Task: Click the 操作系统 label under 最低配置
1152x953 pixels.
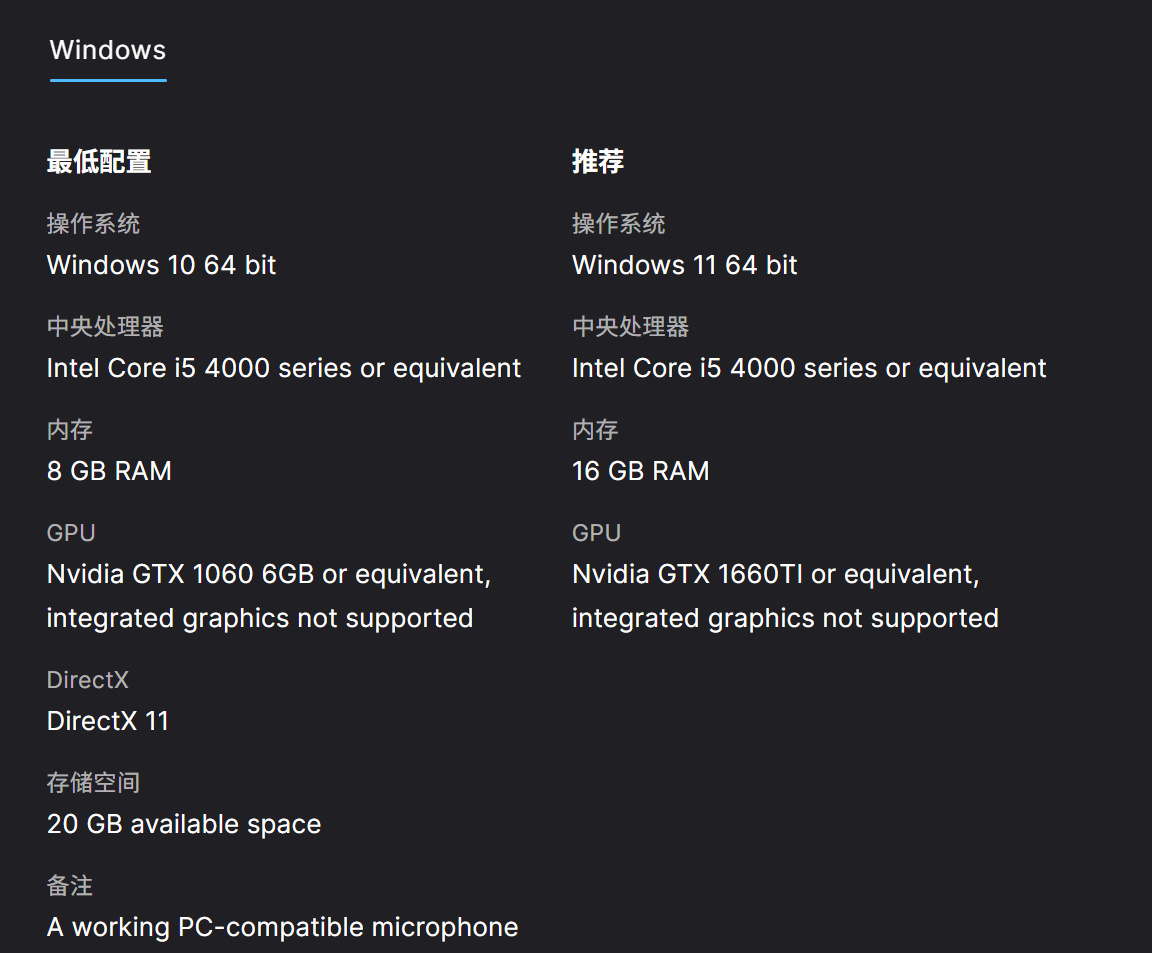Action: pos(93,224)
